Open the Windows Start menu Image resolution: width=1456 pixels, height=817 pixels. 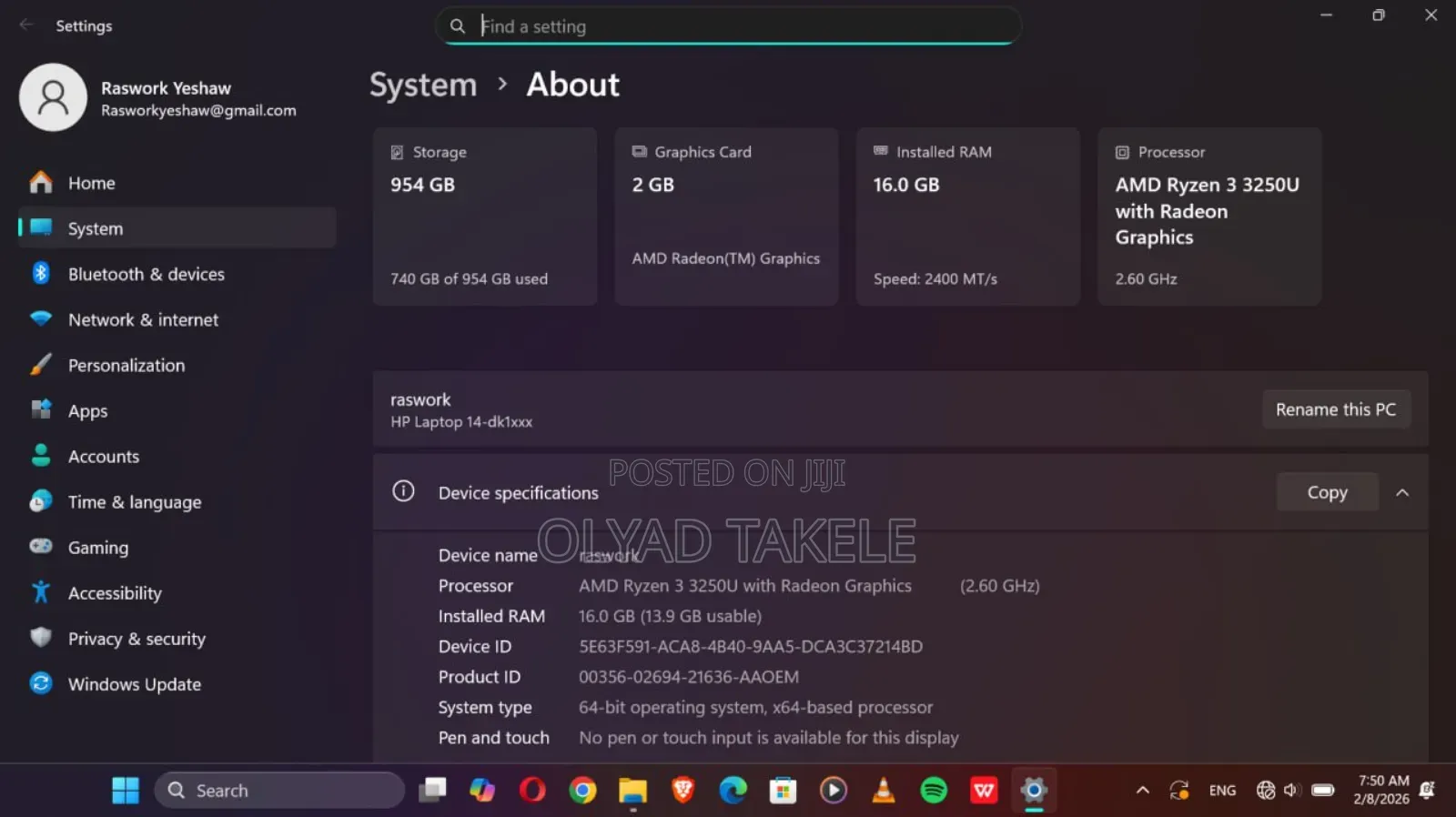point(126,790)
